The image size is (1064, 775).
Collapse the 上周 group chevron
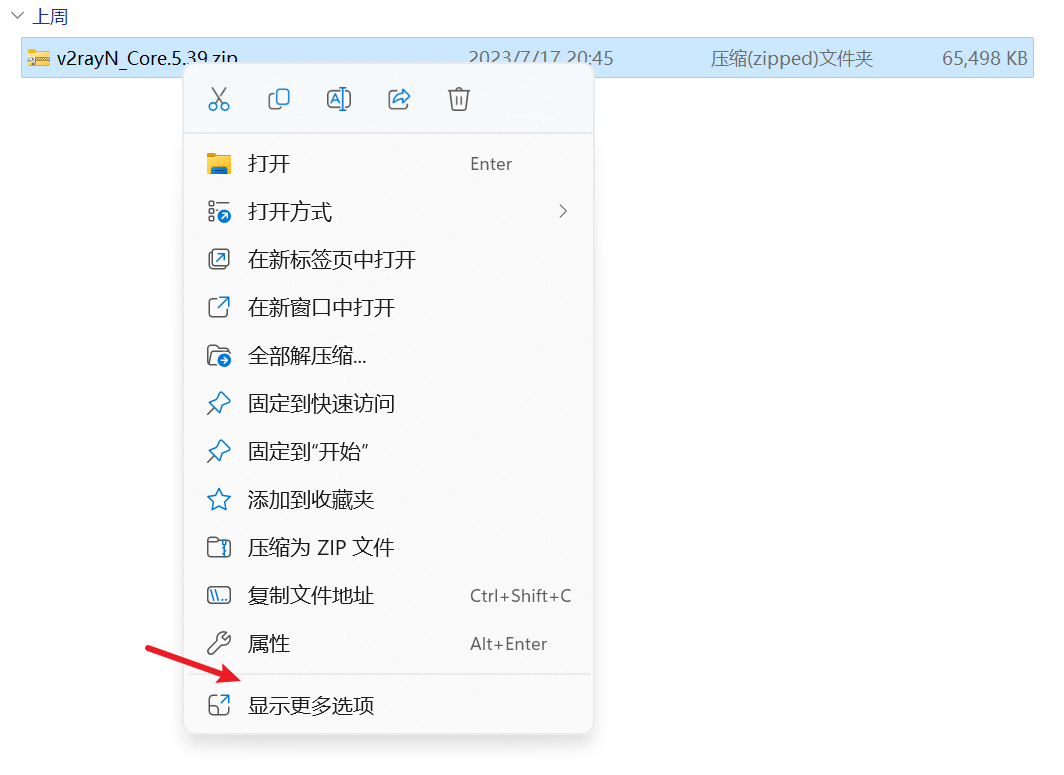pos(18,15)
